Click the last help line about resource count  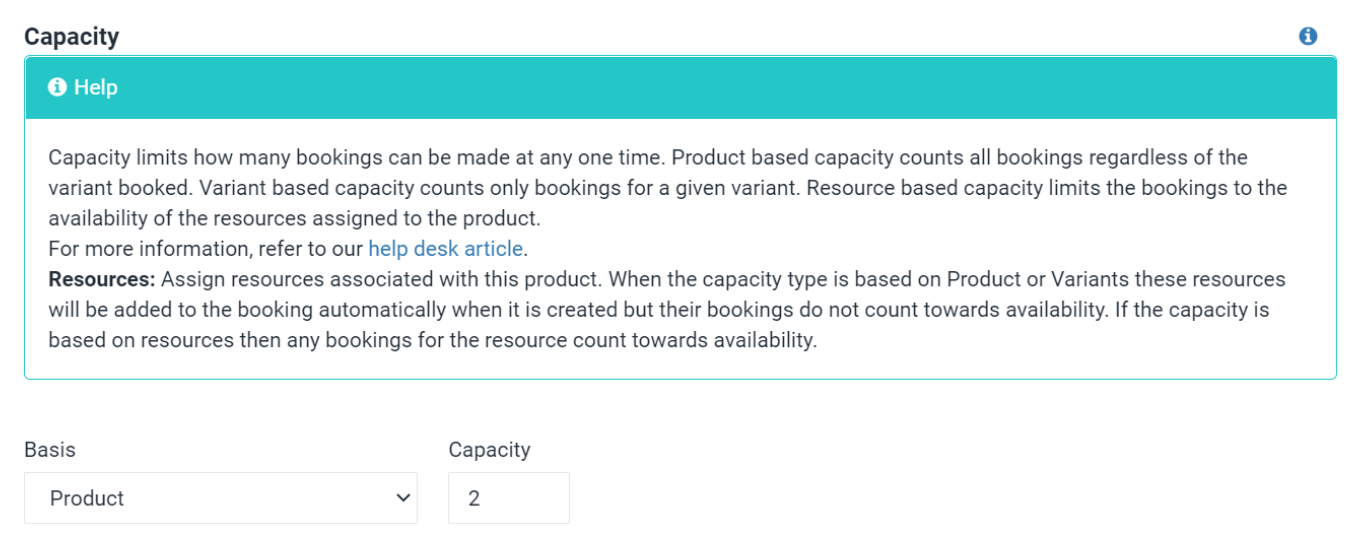click(432, 340)
